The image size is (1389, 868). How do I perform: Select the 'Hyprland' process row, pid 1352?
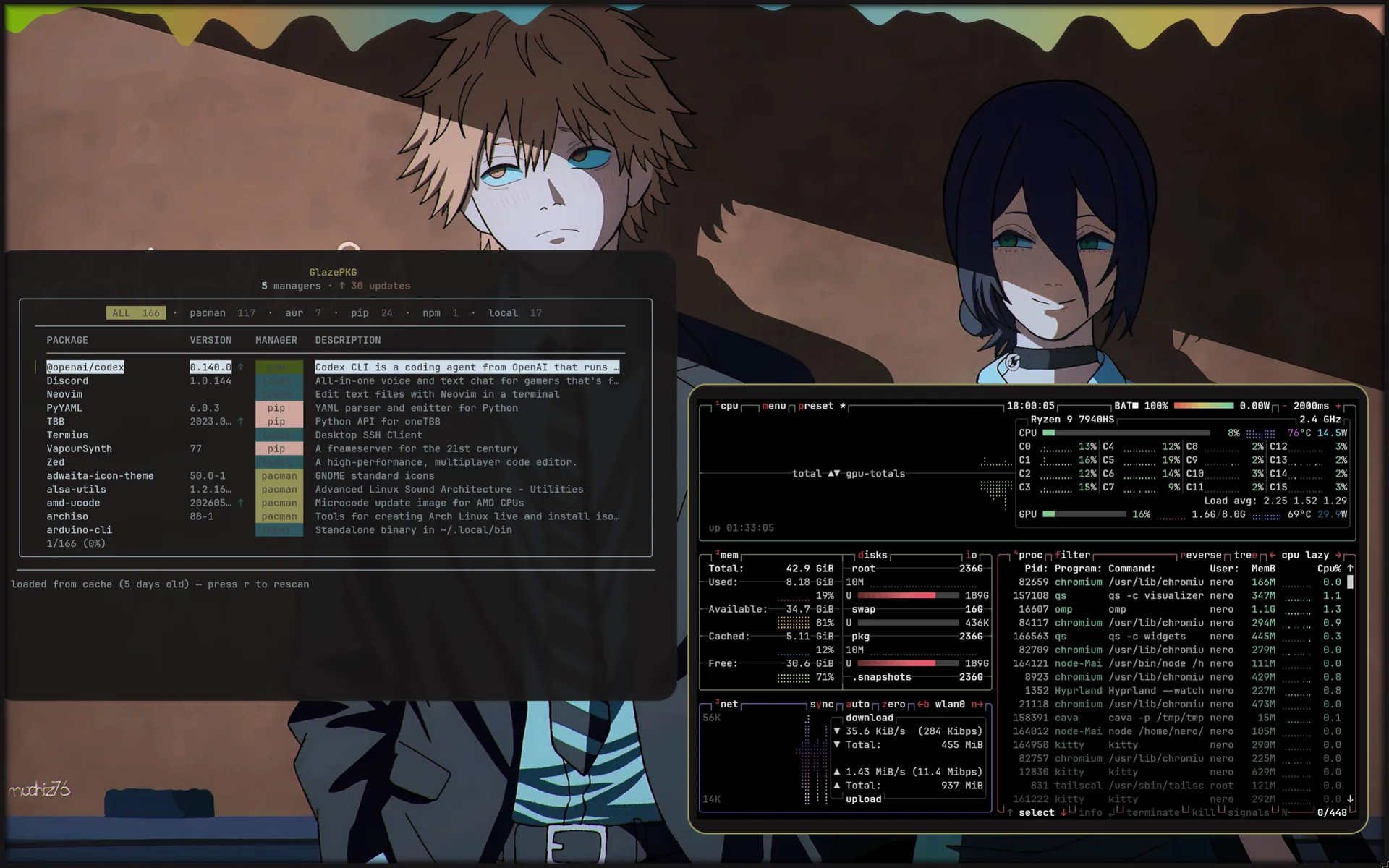coord(1172,690)
